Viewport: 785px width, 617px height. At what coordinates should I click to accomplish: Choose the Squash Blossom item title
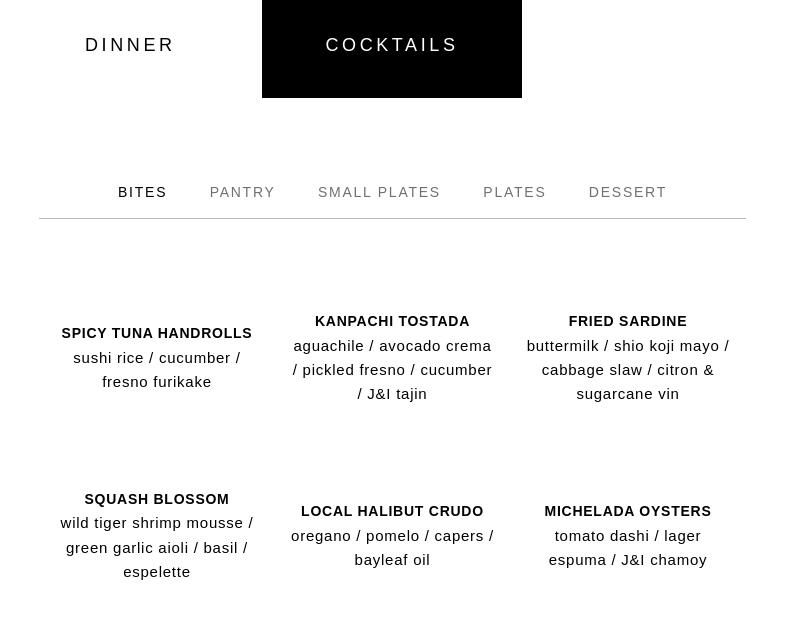157,499
